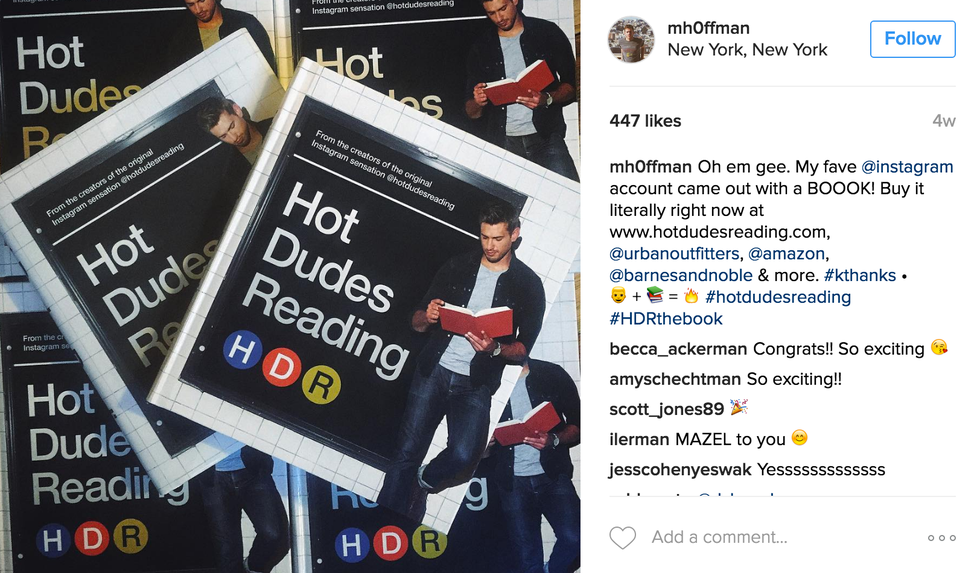Open the #kthanks hashtag
The height and width of the screenshot is (573, 980).
(860, 276)
